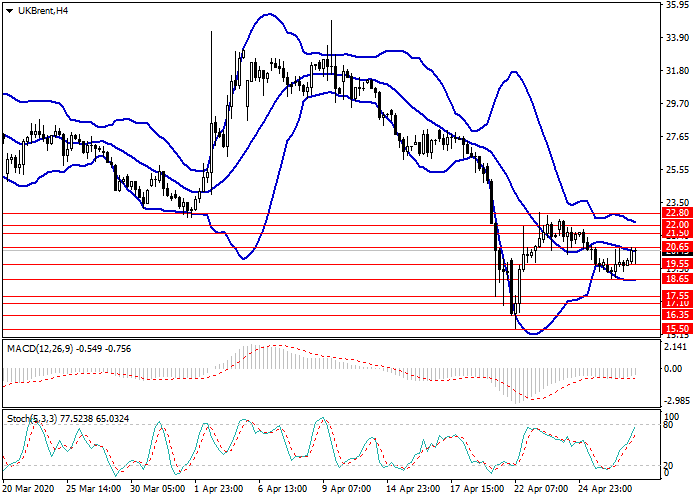700x500 pixels.
Task: Click the triangle icon beside UKBrent,H4 title
Action: click(x=8, y=10)
